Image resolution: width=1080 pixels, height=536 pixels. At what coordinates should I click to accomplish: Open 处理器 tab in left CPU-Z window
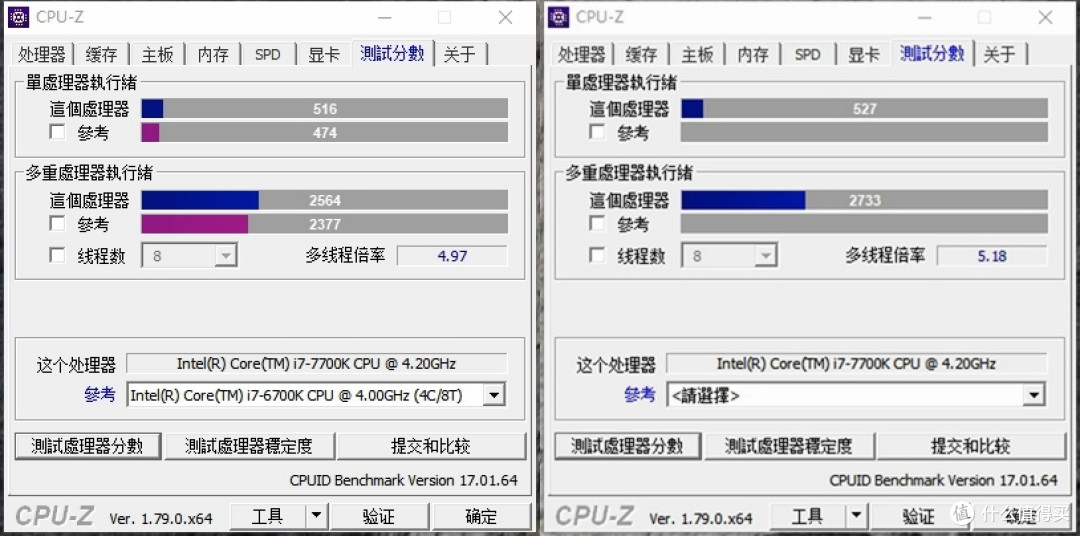[41, 54]
